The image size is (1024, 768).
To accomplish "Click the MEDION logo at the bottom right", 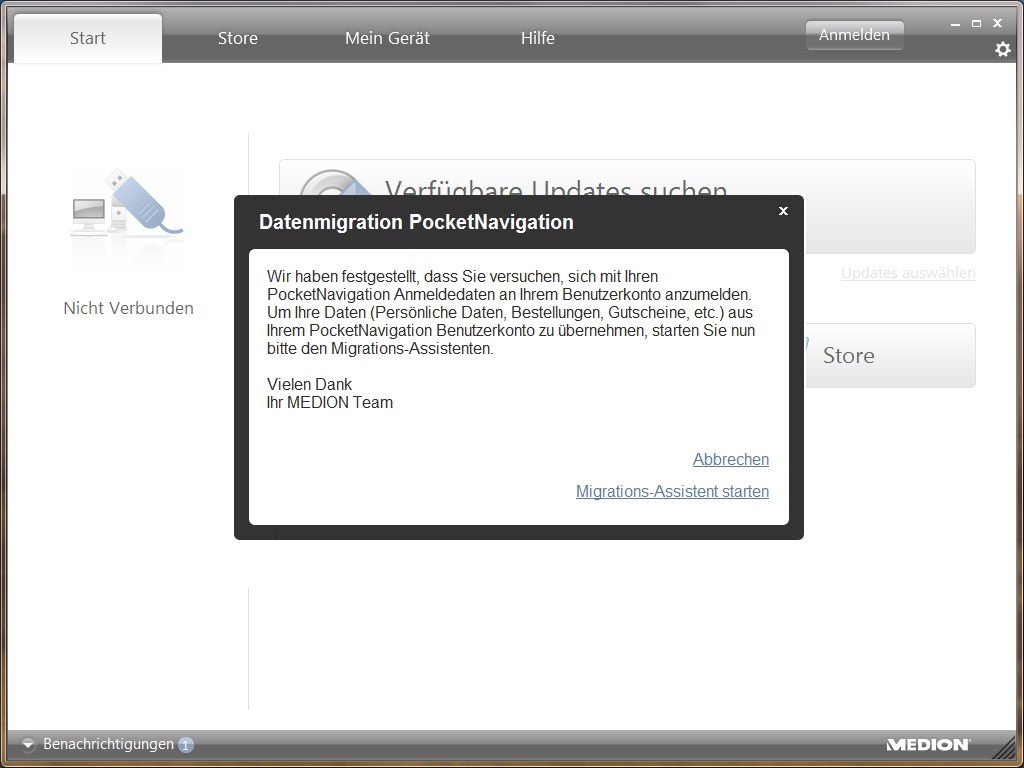I will [927, 745].
